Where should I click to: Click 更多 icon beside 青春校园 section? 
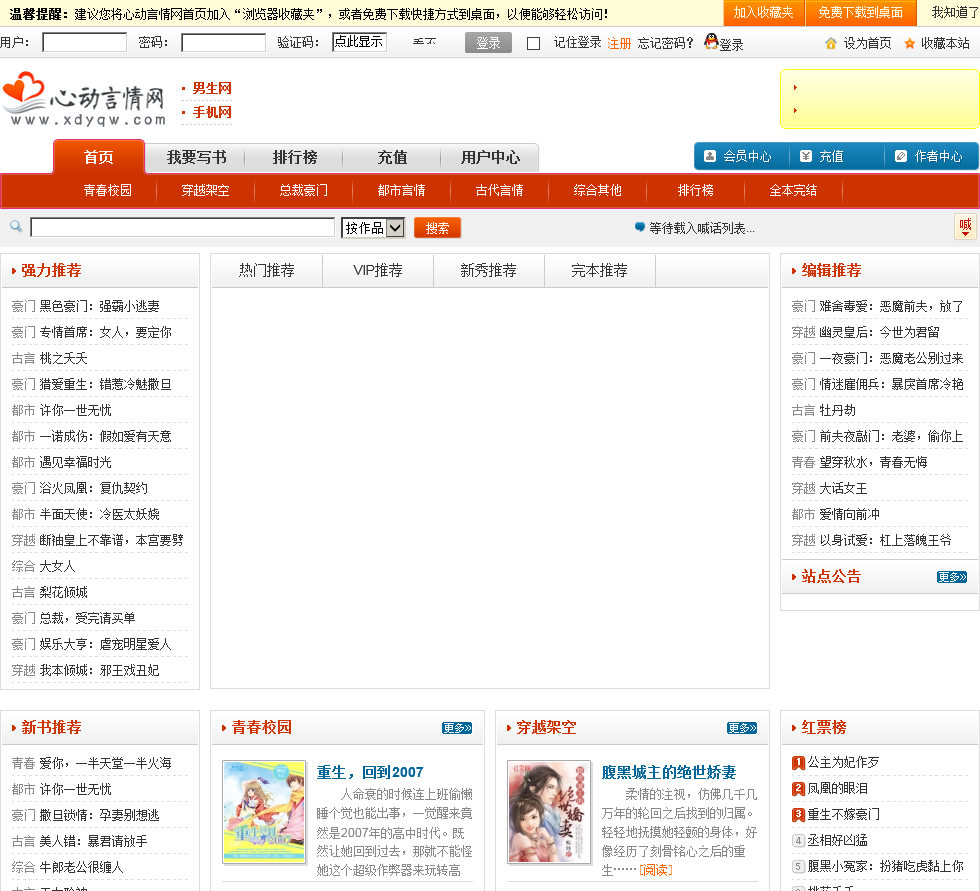(x=457, y=728)
